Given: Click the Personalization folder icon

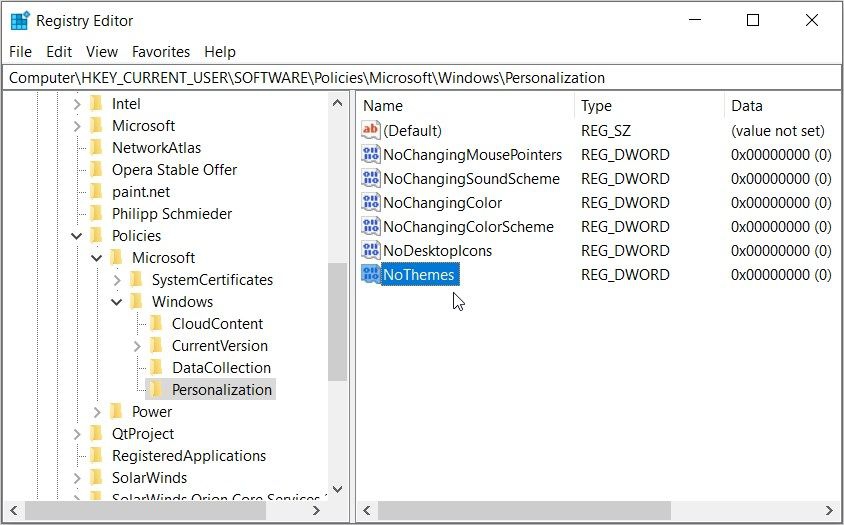Looking at the screenshot, I should 156,390.
